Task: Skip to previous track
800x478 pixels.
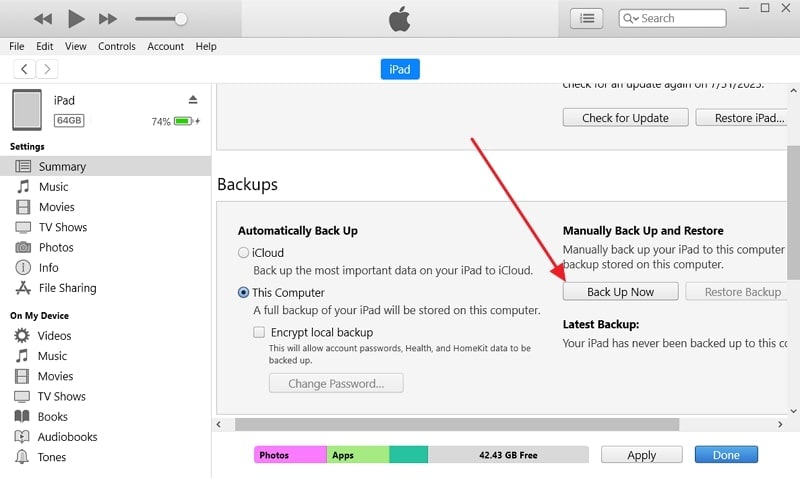Action: [x=42, y=19]
